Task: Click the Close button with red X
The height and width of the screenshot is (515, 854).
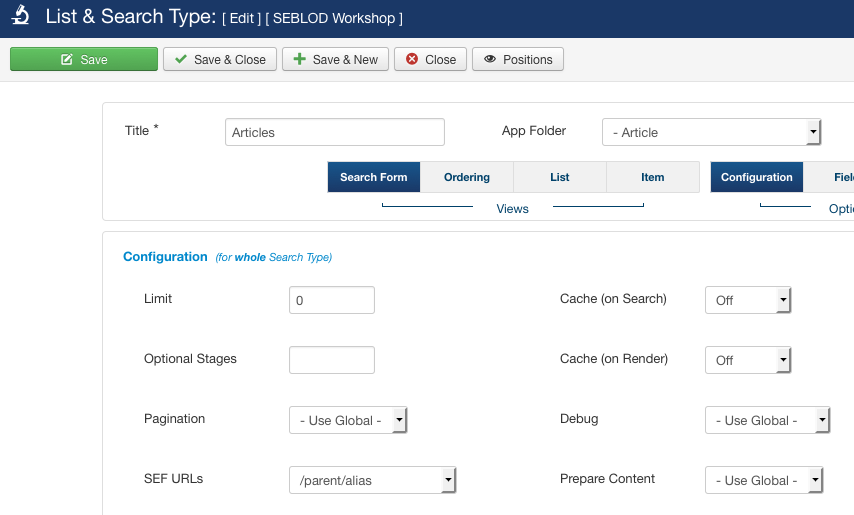Action: click(431, 59)
